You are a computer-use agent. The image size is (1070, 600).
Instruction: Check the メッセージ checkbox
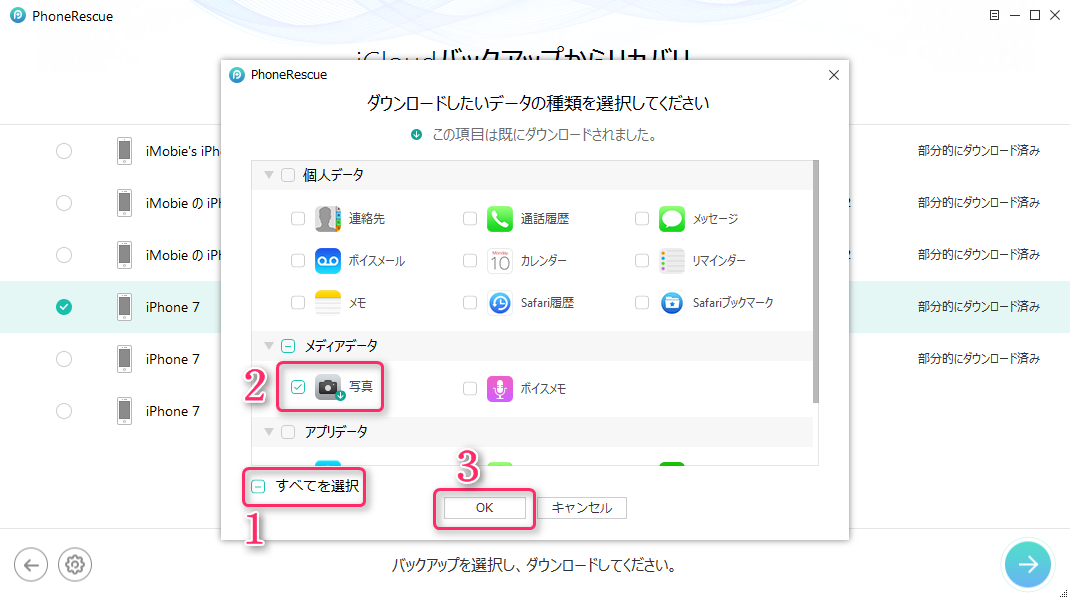coord(641,218)
